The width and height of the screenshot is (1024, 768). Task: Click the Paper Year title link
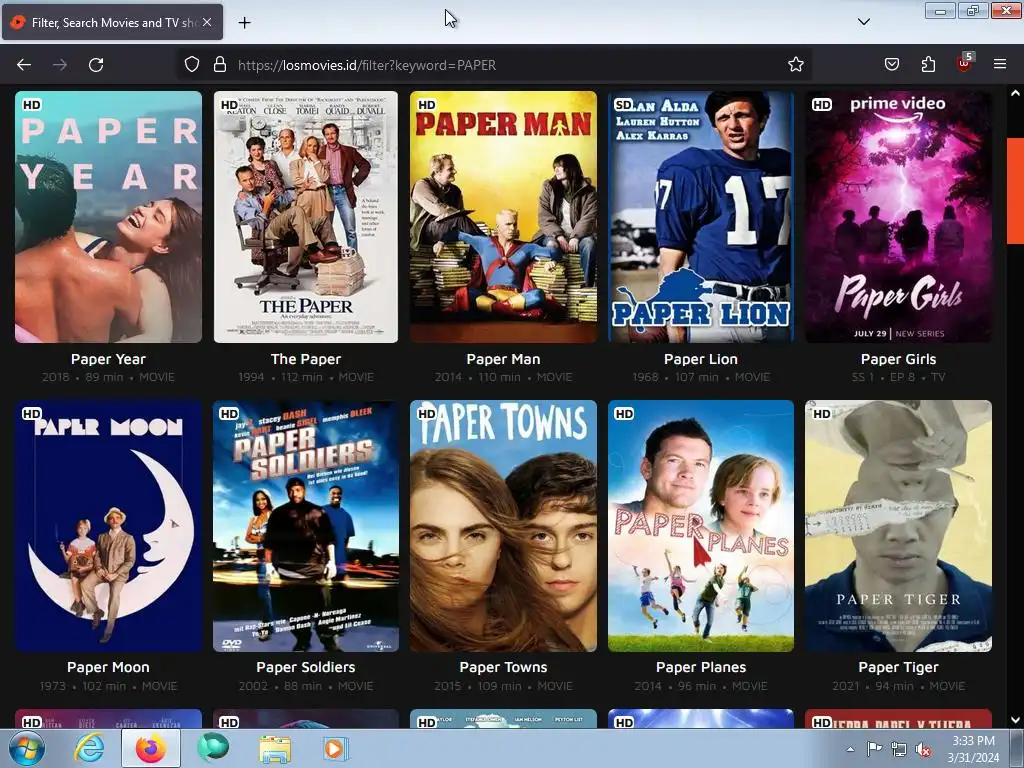click(108, 359)
